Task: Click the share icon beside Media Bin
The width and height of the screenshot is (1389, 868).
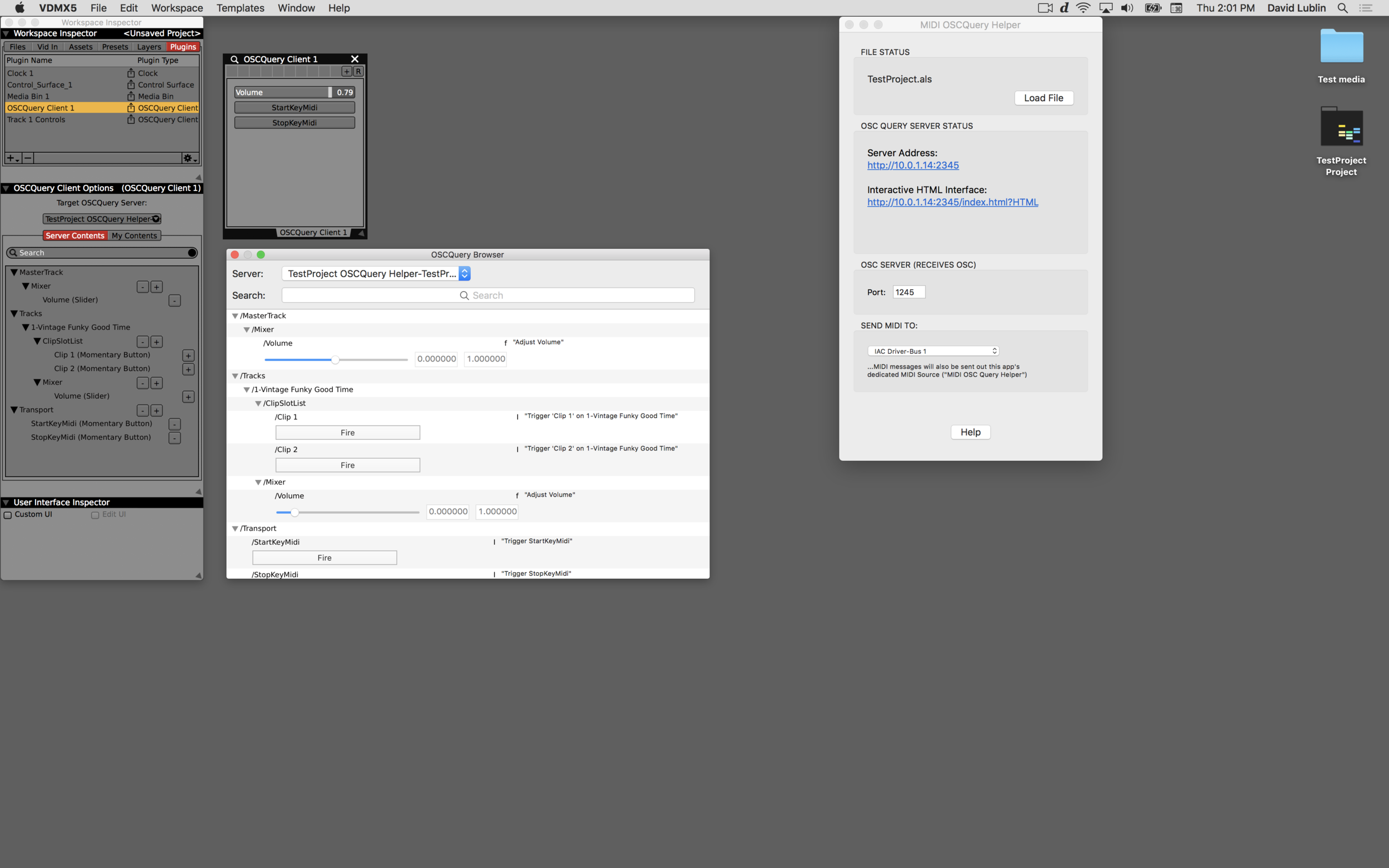Action: [x=131, y=97]
